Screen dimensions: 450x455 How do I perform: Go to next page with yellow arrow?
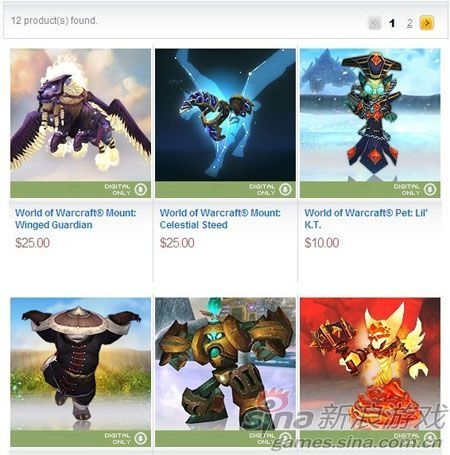click(427, 23)
